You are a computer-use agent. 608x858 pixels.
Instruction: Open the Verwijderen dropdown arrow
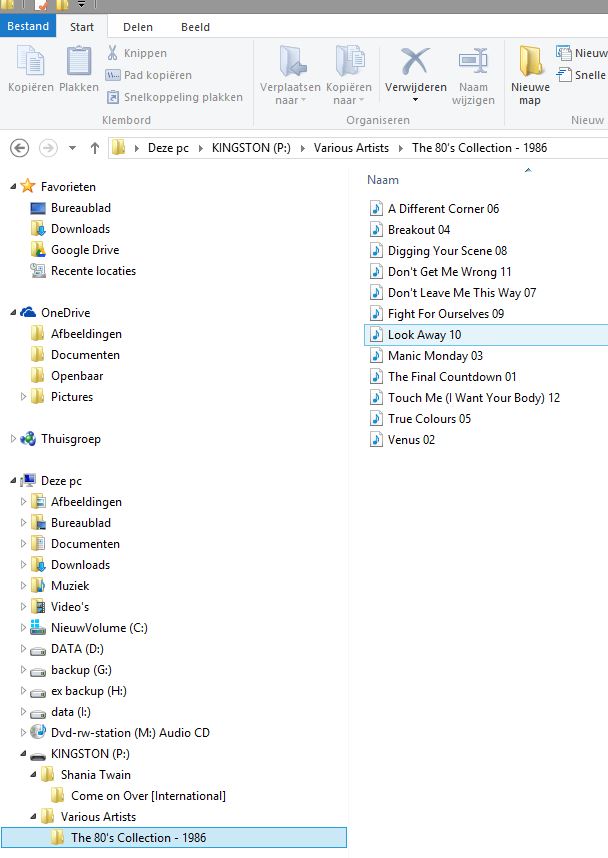click(415, 100)
